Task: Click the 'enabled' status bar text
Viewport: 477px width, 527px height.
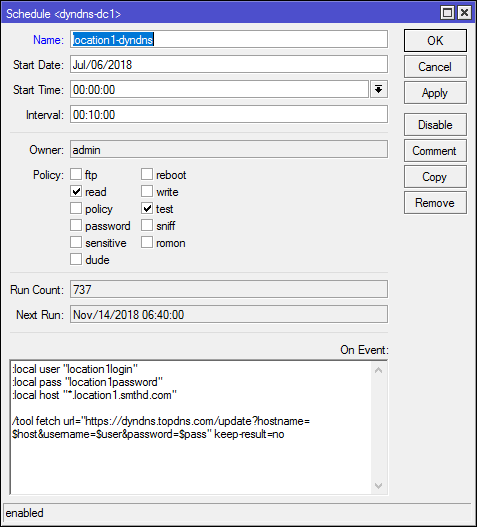Action: [25, 513]
